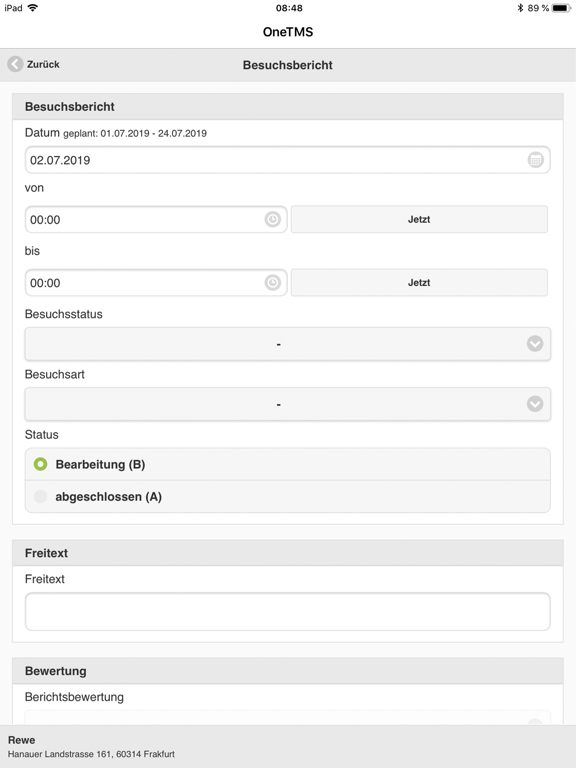
Task: Click the Besuchsart chevron arrow
Action: (x=535, y=404)
